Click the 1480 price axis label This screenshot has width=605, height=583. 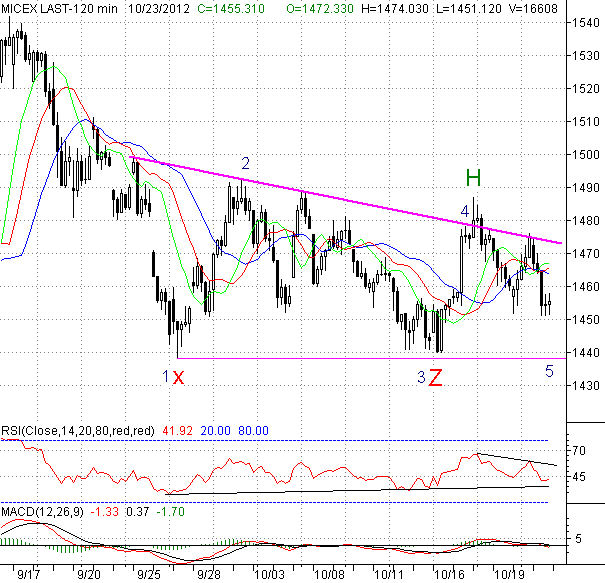[585, 221]
